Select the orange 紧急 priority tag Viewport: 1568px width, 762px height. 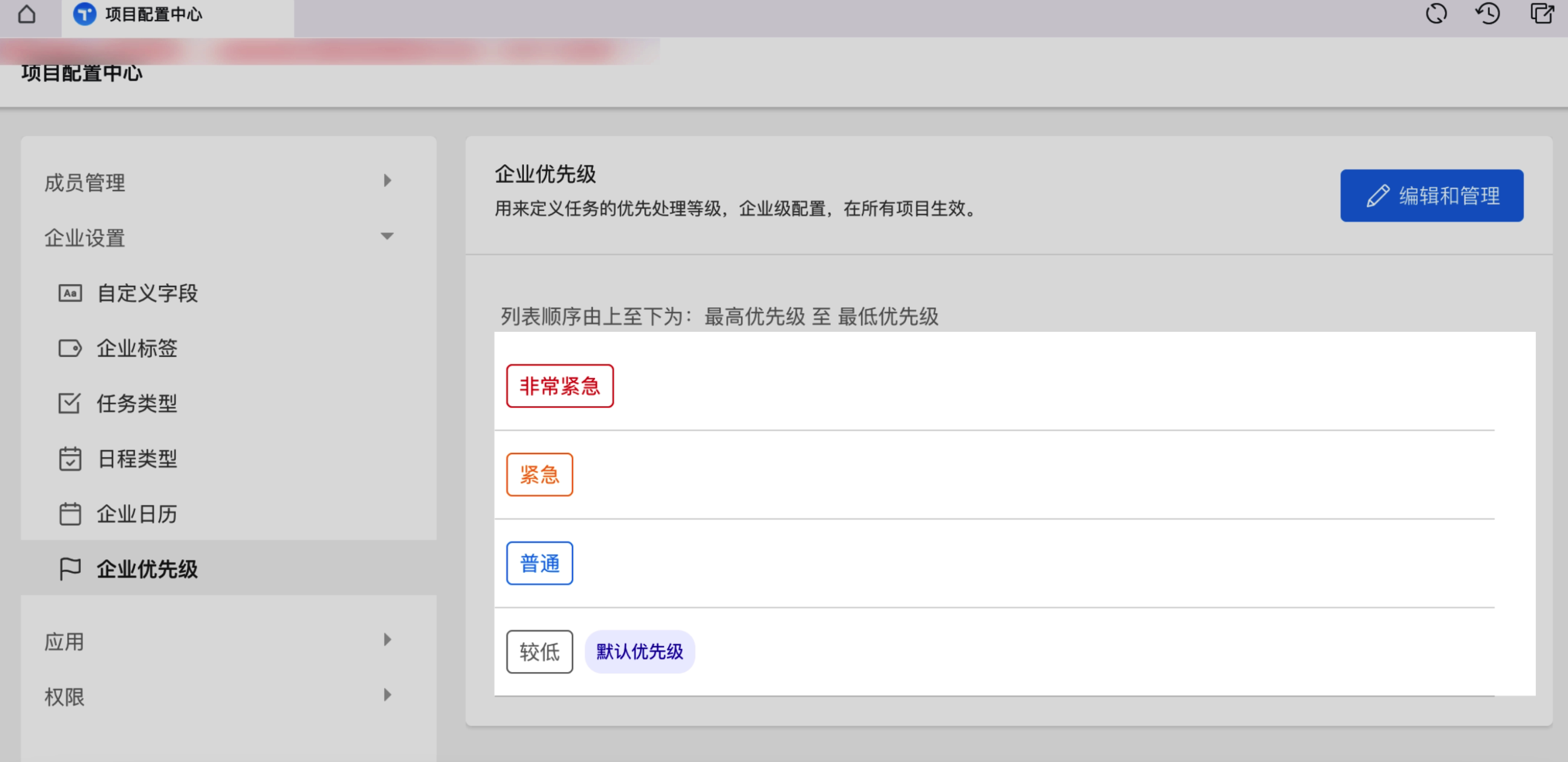[x=539, y=474]
